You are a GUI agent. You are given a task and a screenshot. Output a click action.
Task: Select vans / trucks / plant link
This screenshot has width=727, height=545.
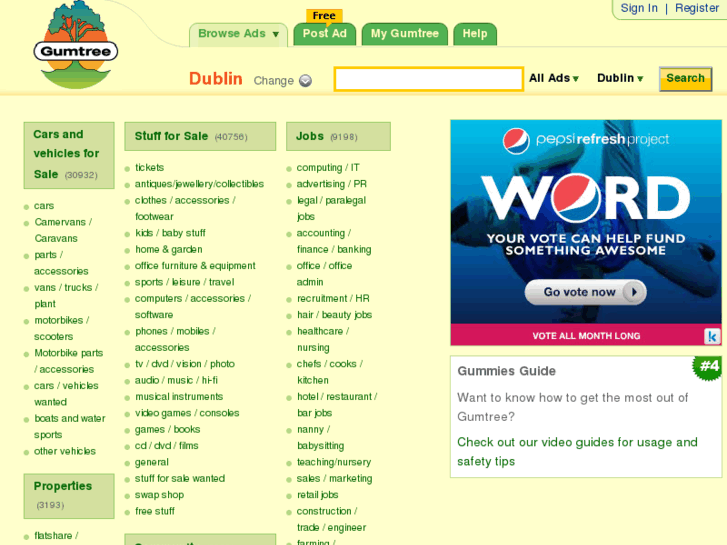[66, 295]
